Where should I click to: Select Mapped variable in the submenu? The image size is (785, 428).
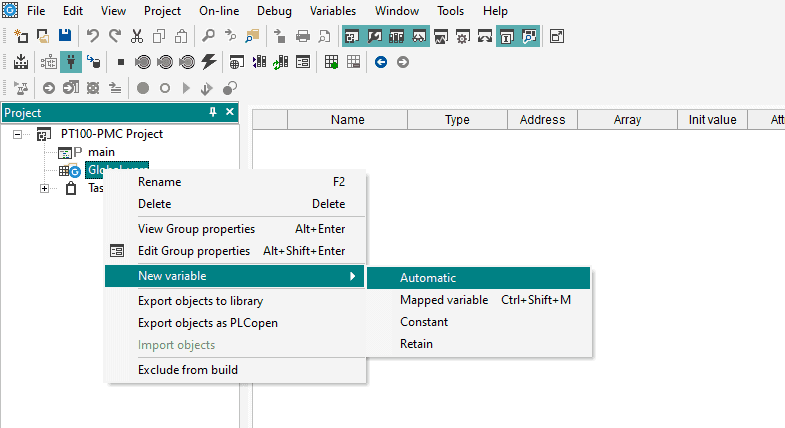[444, 300]
